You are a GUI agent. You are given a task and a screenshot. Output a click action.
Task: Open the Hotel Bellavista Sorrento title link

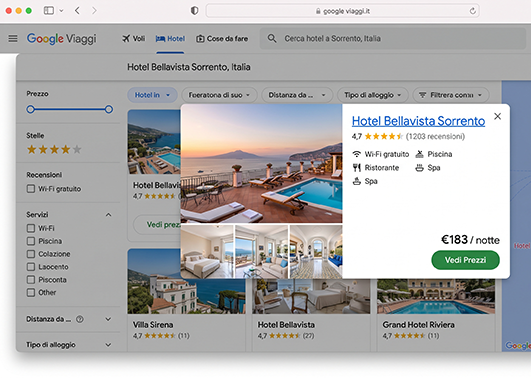click(x=418, y=121)
